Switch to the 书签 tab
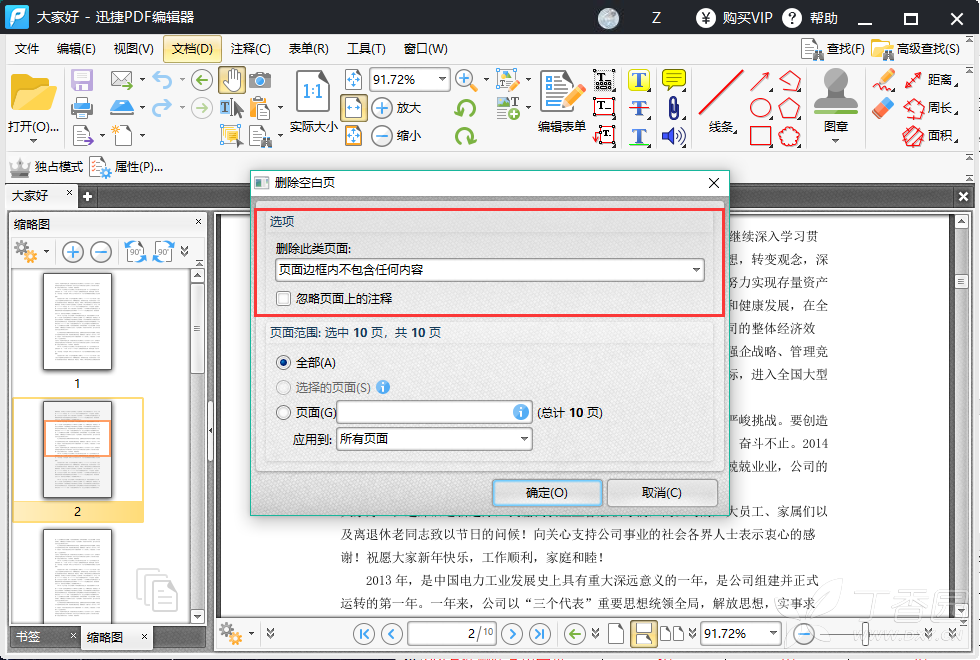The height and width of the screenshot is (660, 980). tap(28, 637)
